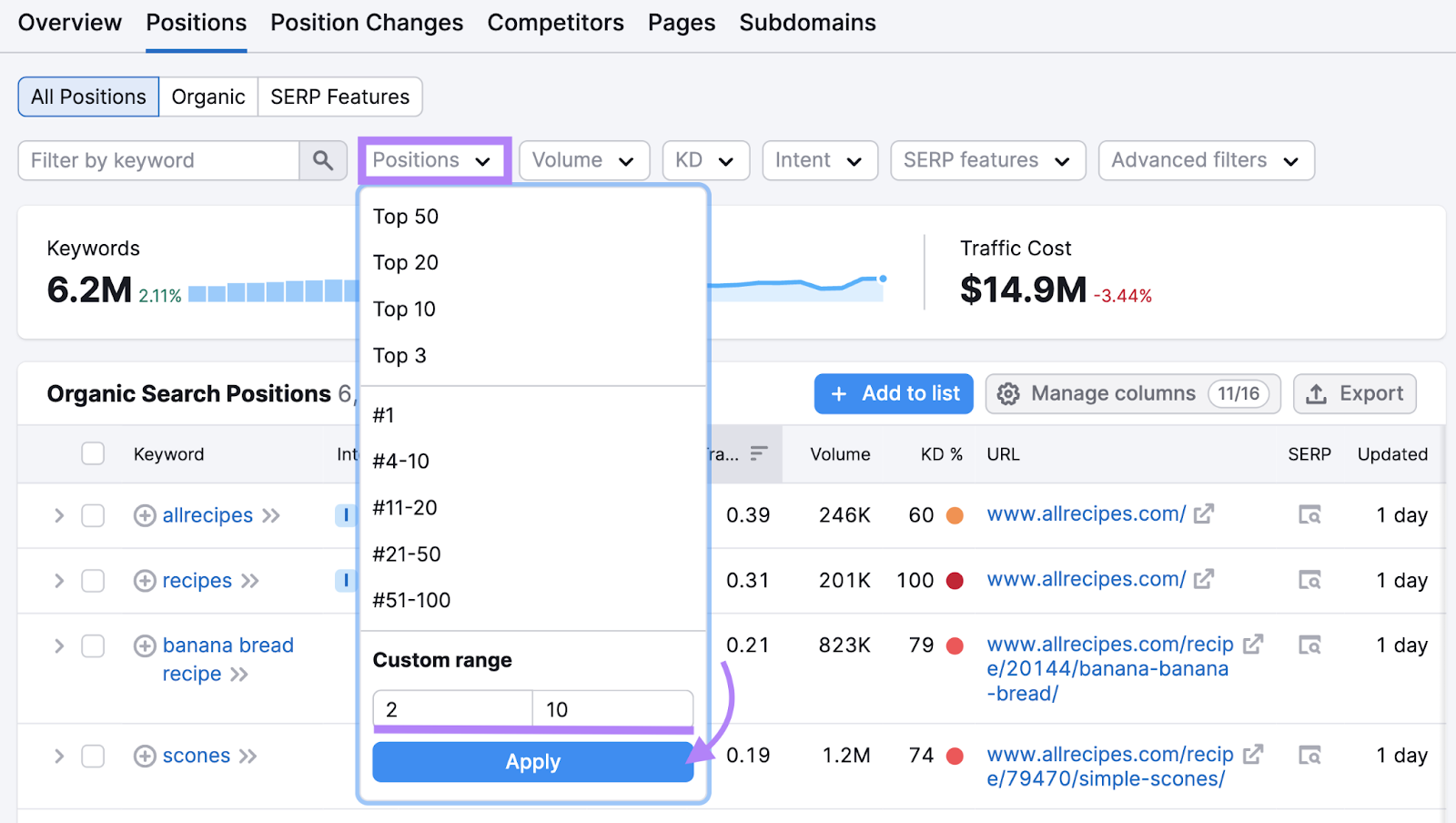Open the Position Changes tab
The width and height of the screenshot is (1456, 823).
367,23
